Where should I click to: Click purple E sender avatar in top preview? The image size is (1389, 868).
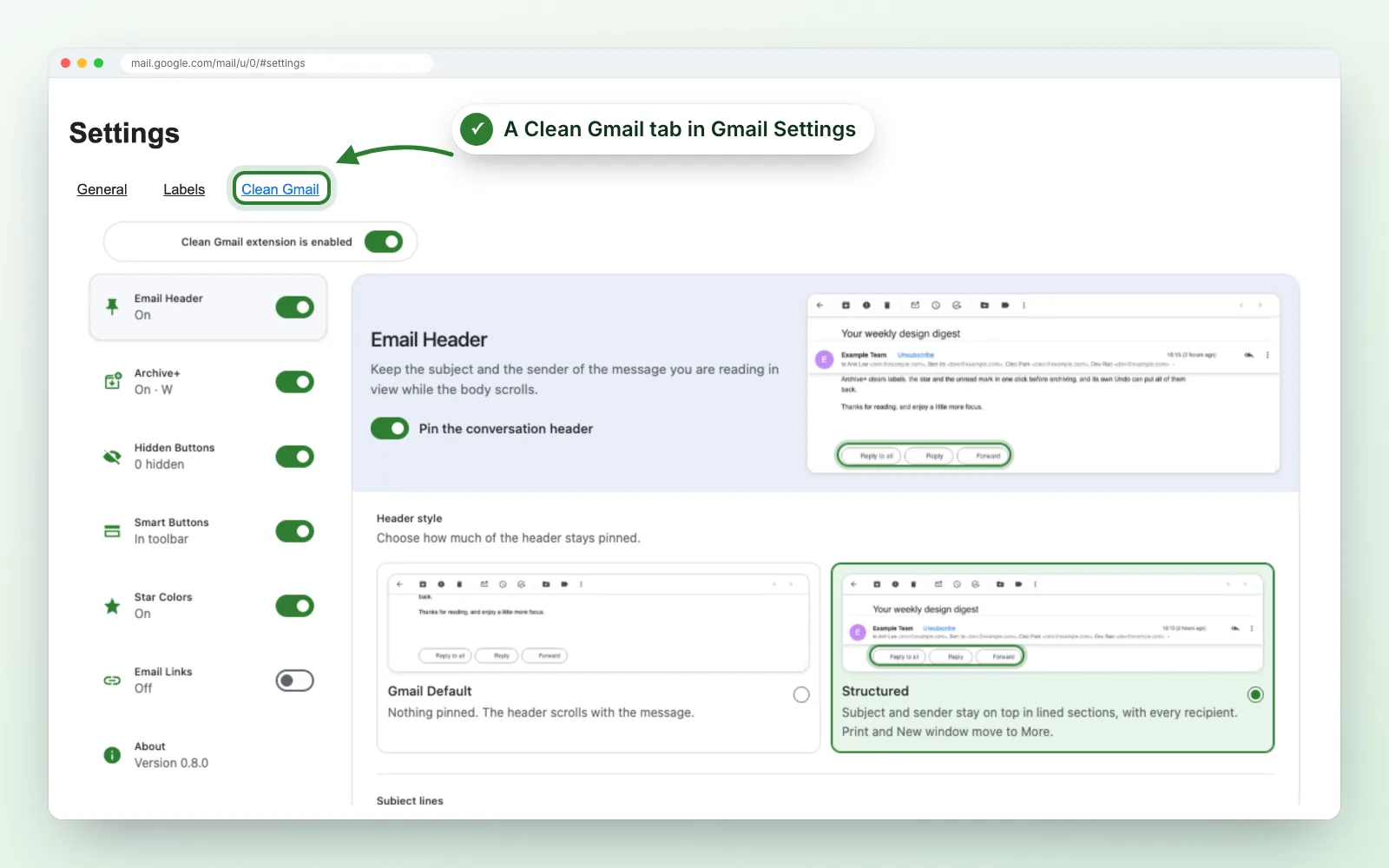pos(824,359)
